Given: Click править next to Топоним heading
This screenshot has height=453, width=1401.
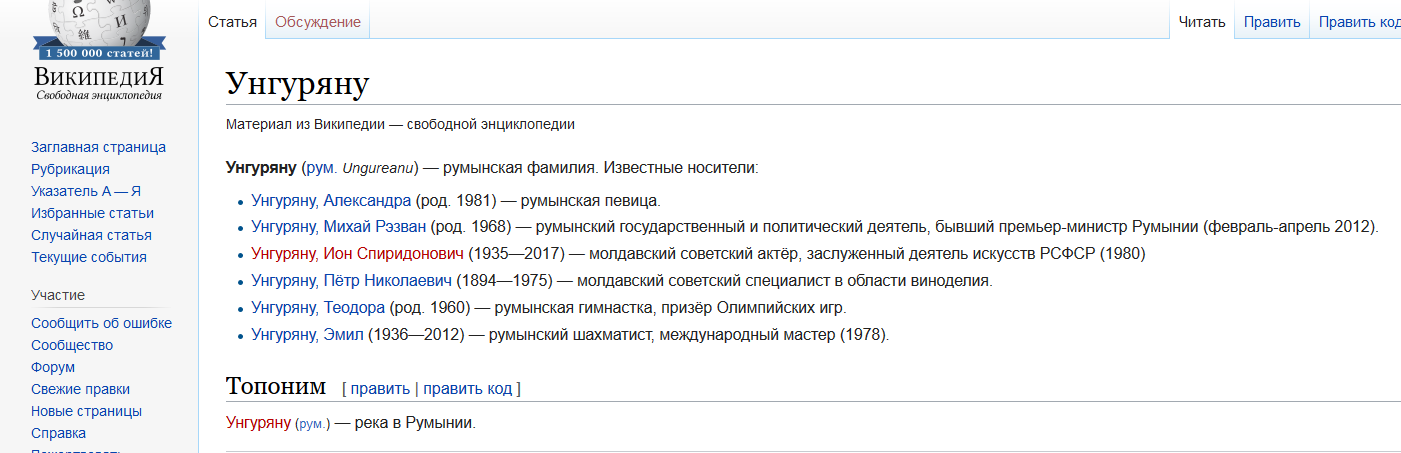Looking at the screenshot, I should click(380, 389).
